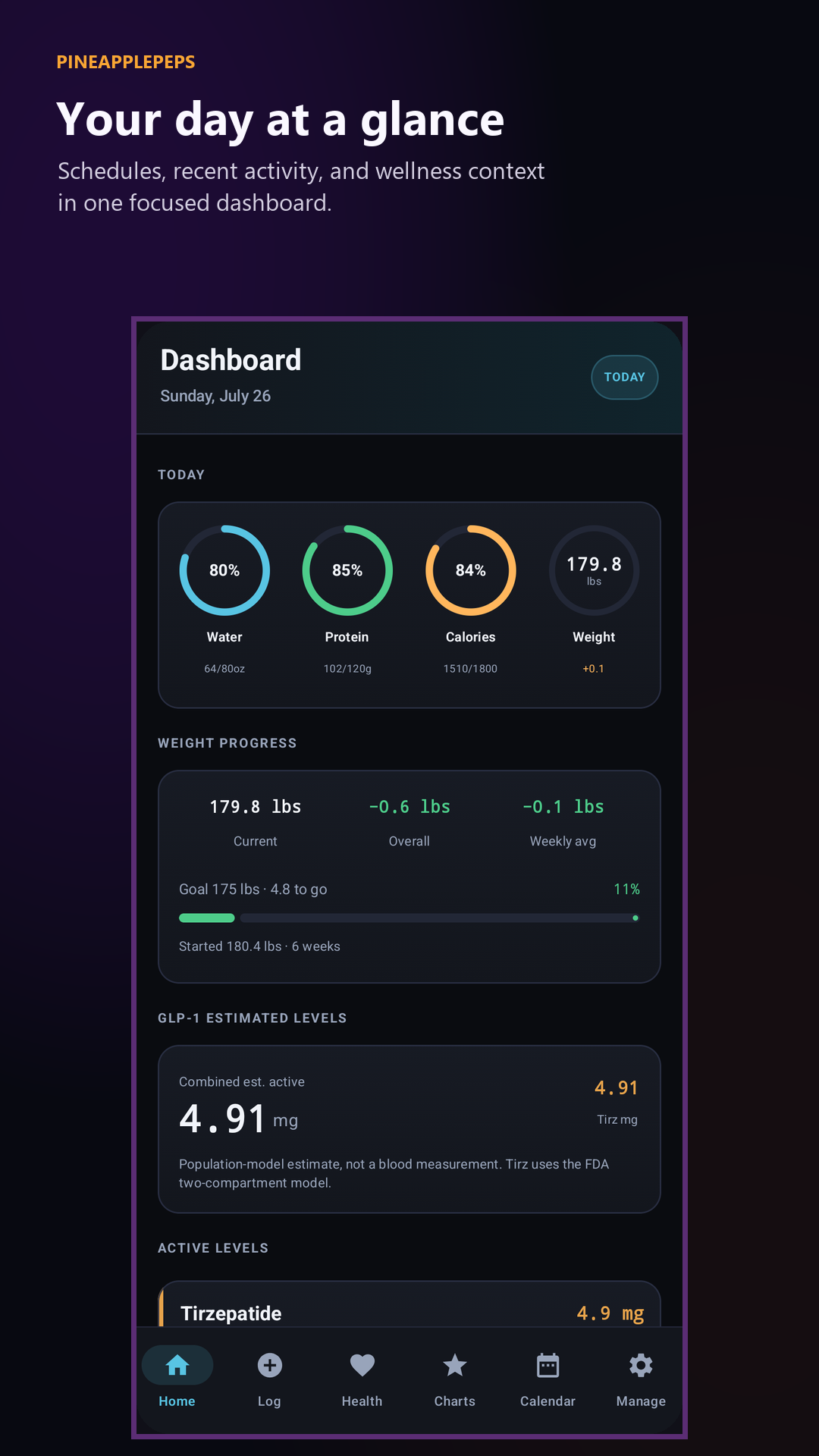Open the Weight 179.8 lbs ring

(594, 570)
